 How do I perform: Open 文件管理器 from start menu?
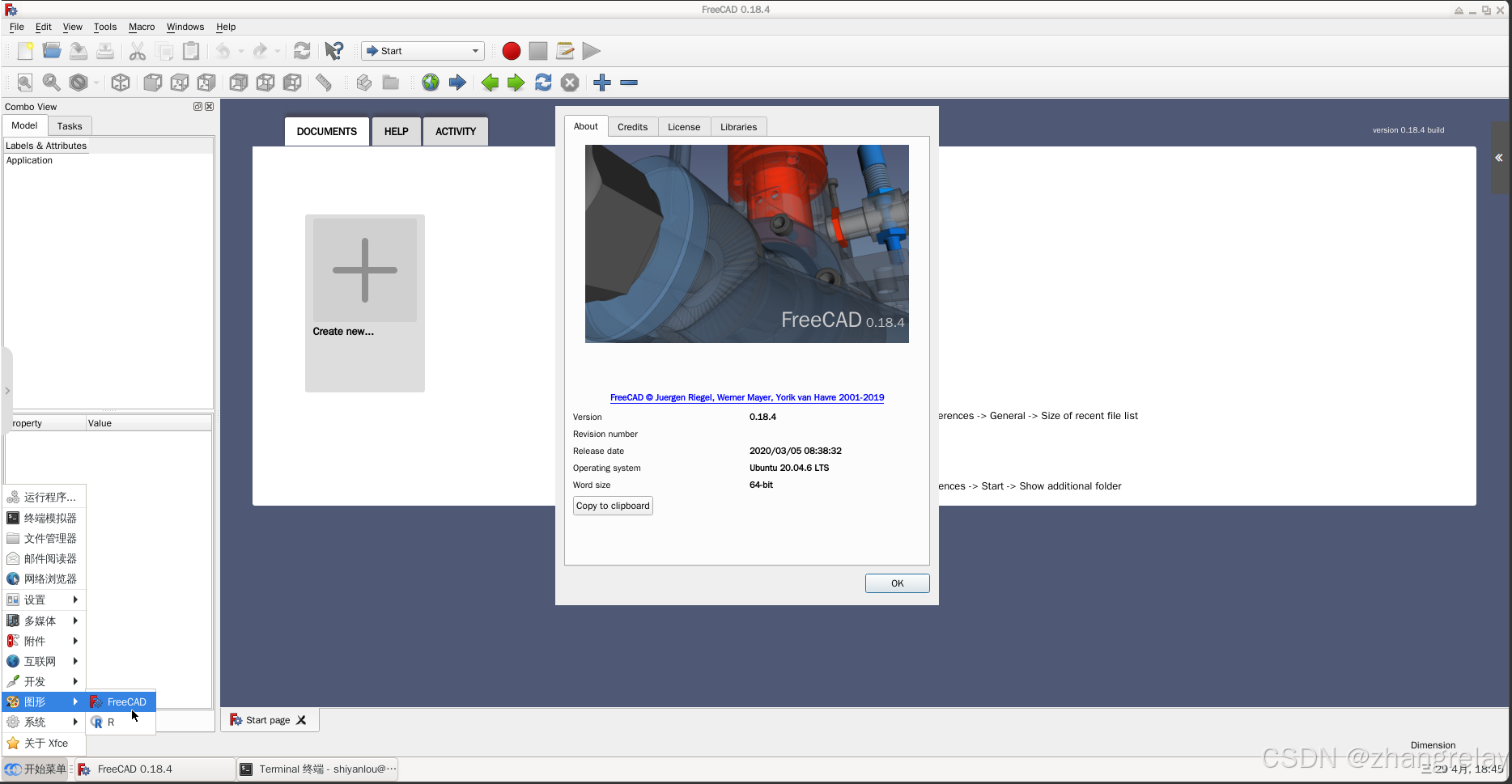point(44,538)
